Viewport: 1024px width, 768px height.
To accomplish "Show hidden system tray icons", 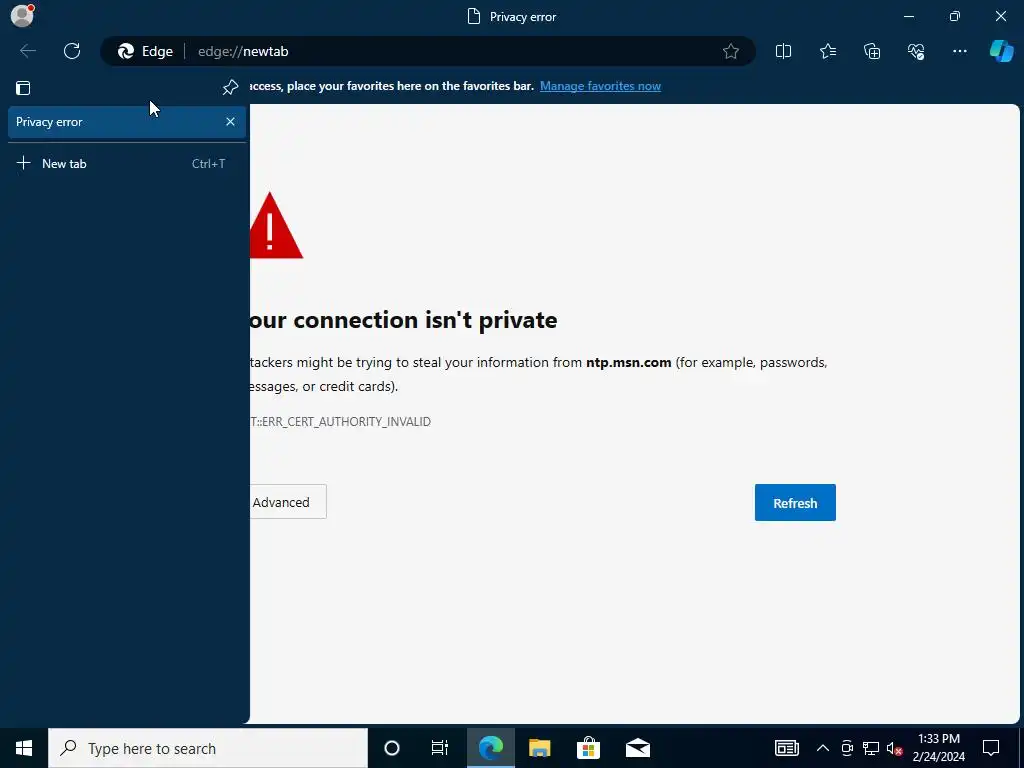I will (823, 748).
